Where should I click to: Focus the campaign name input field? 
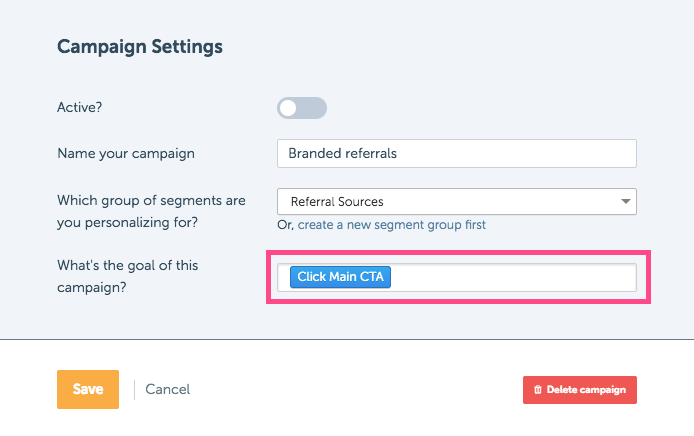click(x=457, y=154)
